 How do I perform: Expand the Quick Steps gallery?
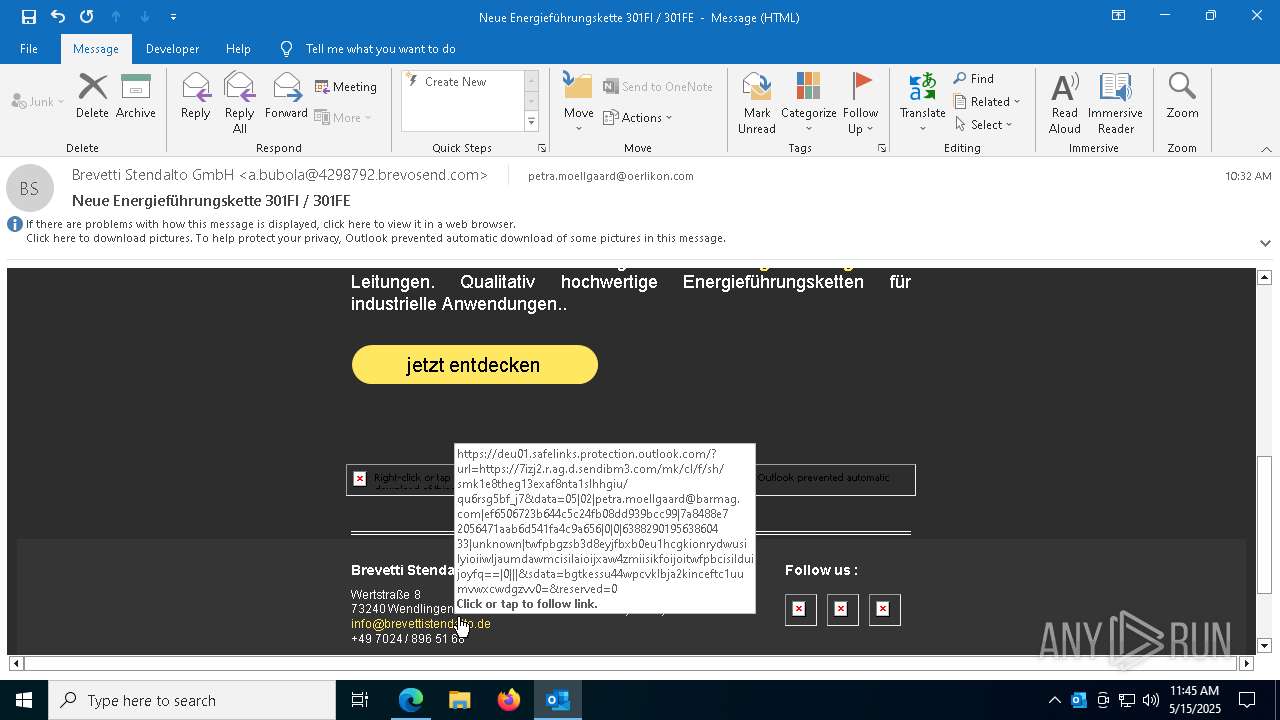[x=531, y=122]
